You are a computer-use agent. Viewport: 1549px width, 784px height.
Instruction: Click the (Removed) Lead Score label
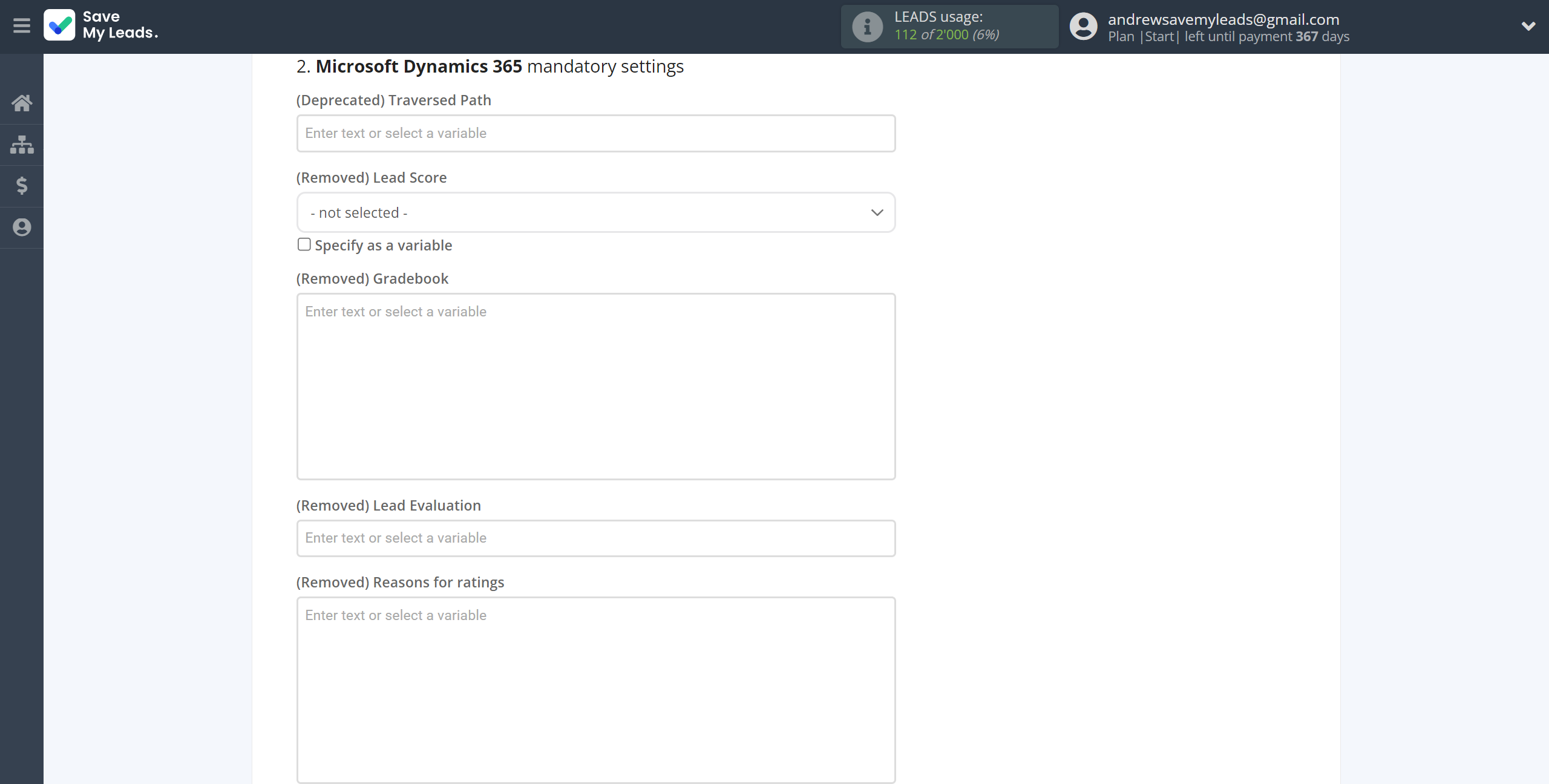point(372,178)
